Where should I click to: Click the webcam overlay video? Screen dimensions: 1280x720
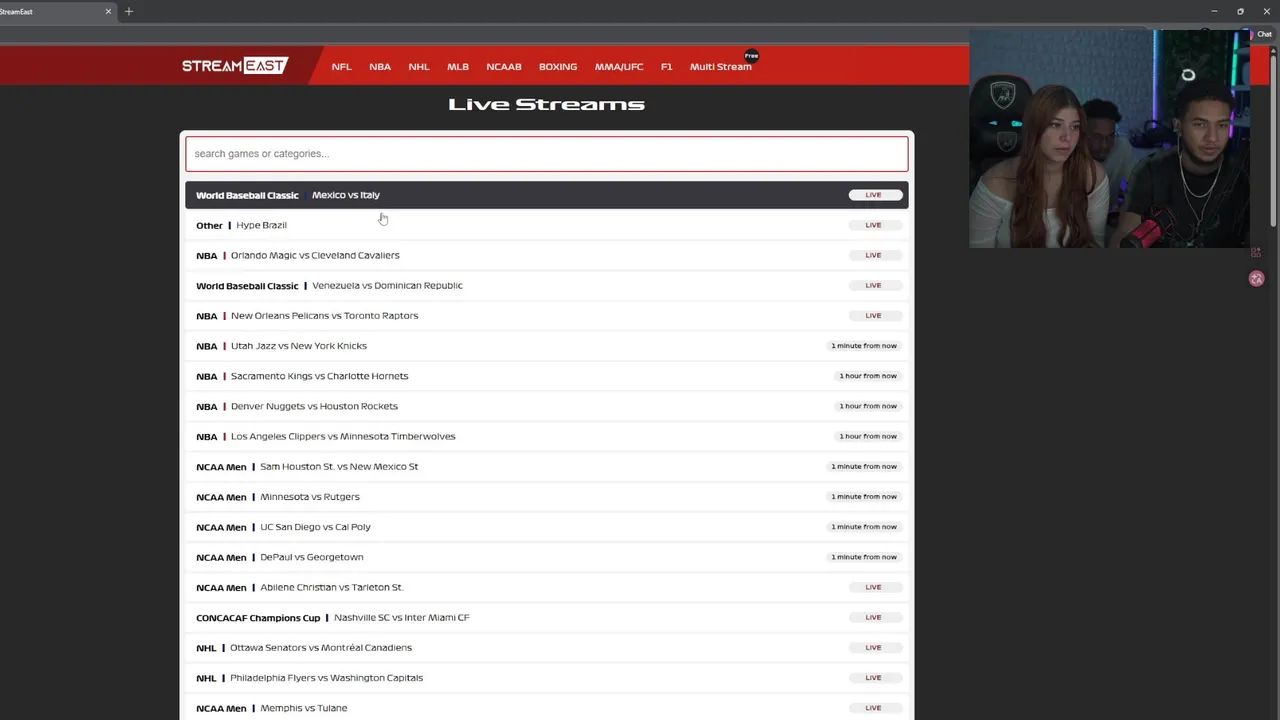(1109, 138)
